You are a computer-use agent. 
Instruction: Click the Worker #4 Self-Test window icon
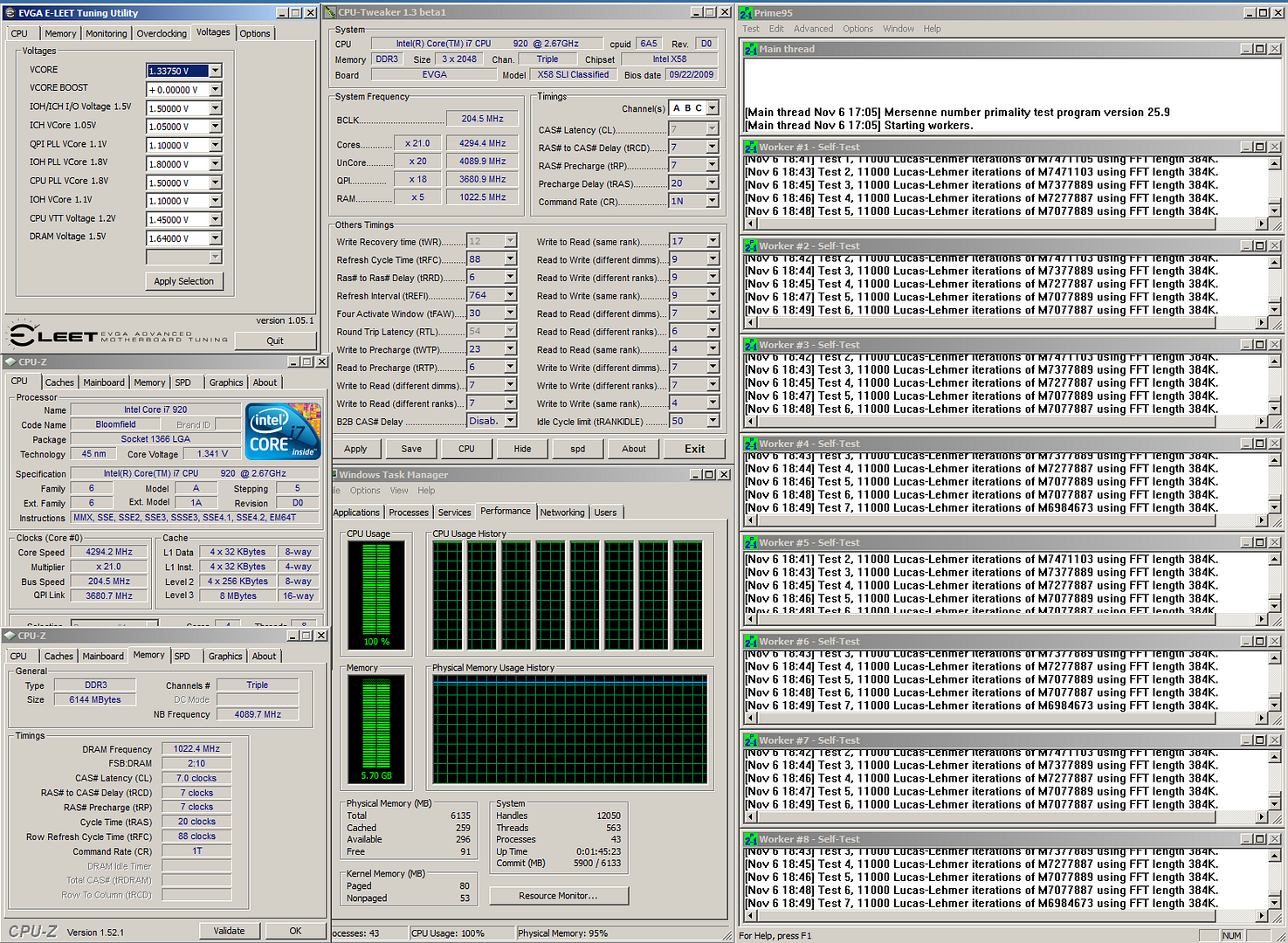click(751, 444)
